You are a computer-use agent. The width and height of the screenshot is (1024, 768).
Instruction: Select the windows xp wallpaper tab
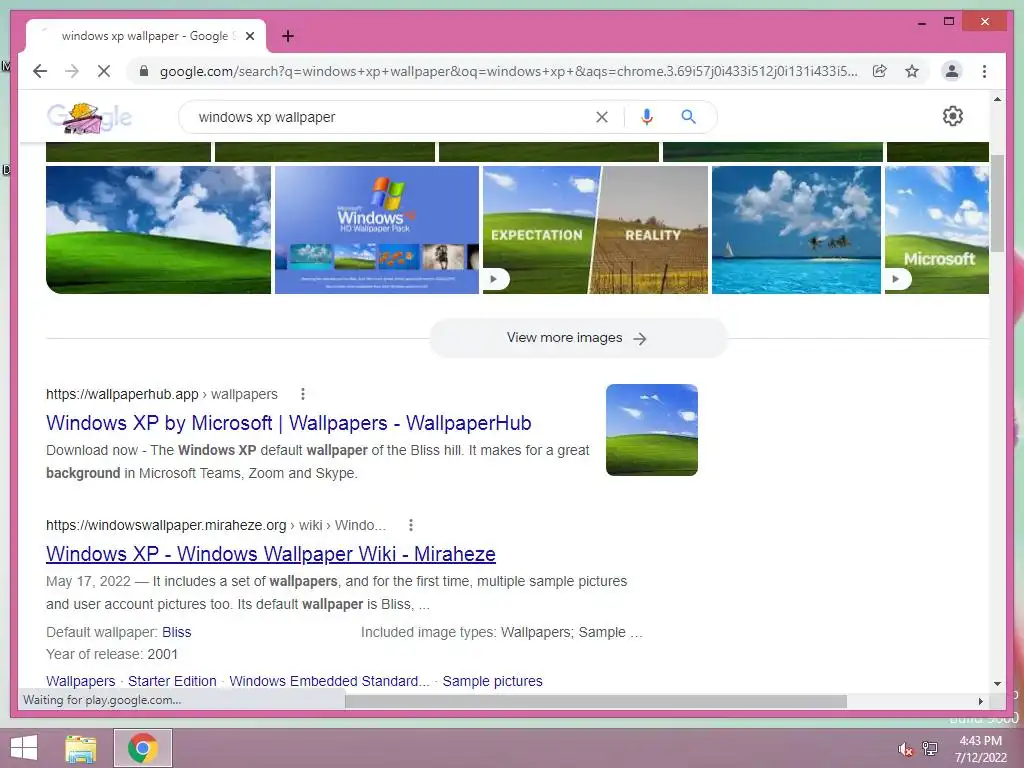click(146, 36)
